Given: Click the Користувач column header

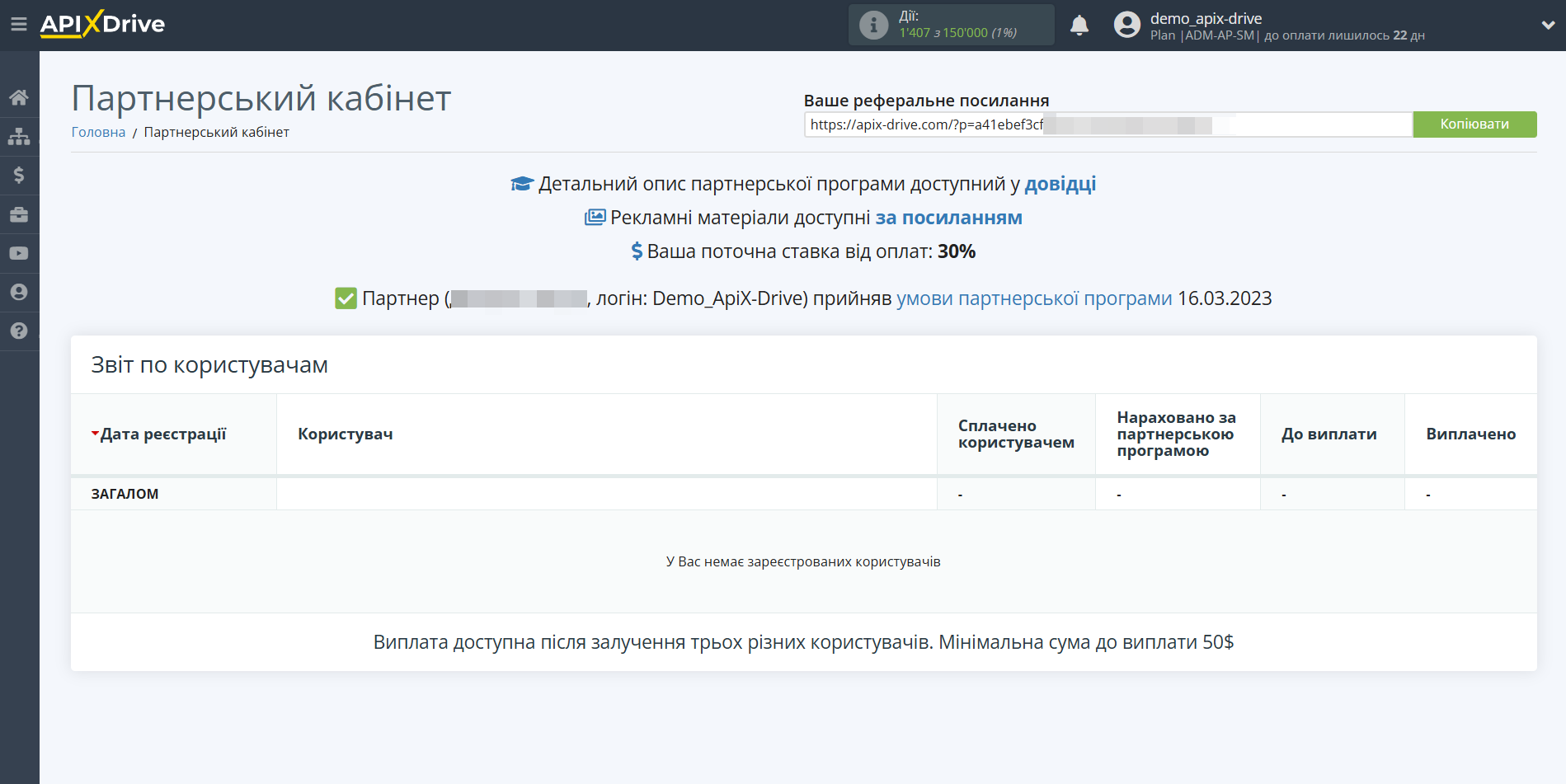Looking at the screenshot, I should (x=345, y=434).
